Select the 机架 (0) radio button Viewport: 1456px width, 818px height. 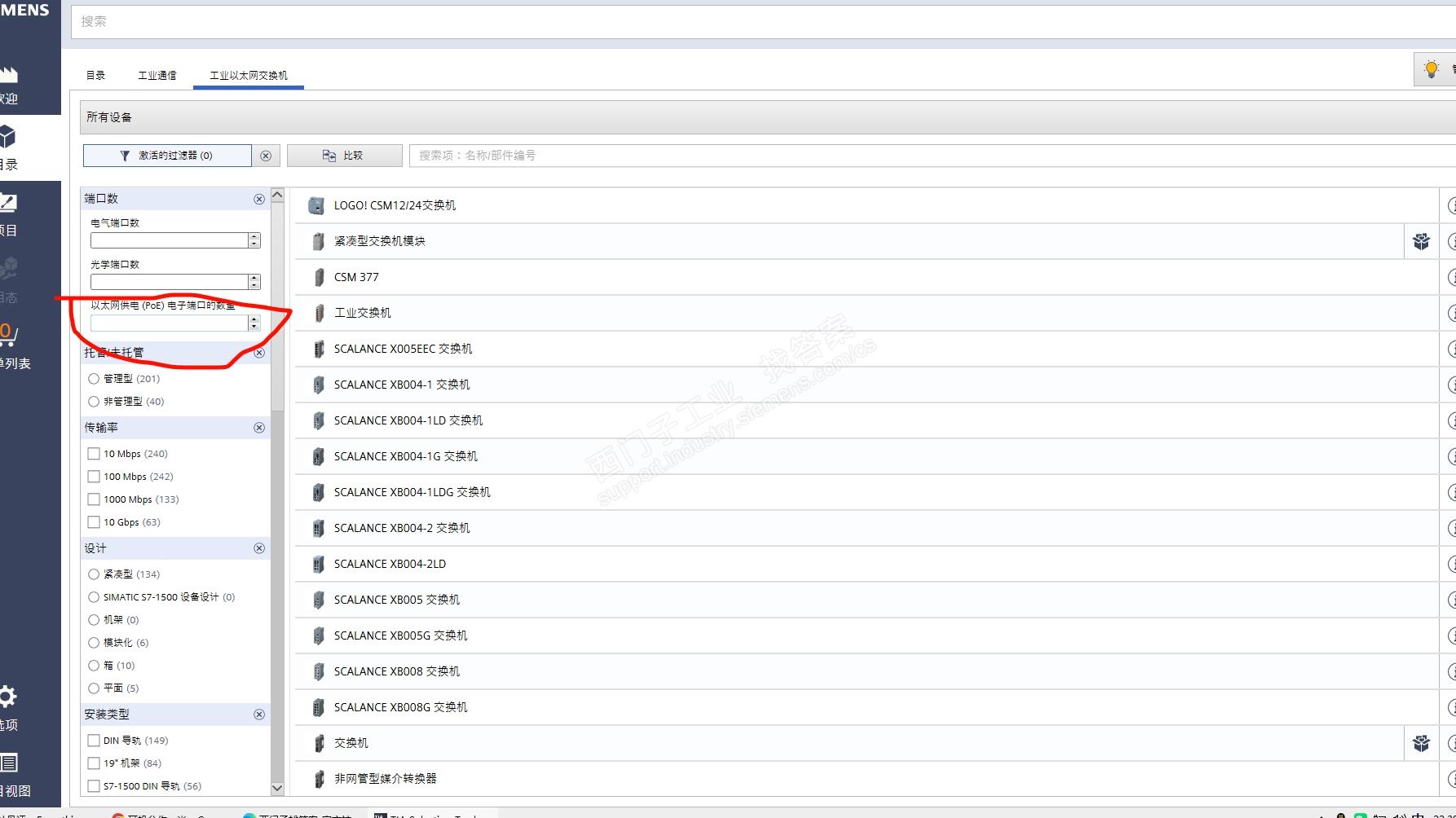[x=94, y=620]
